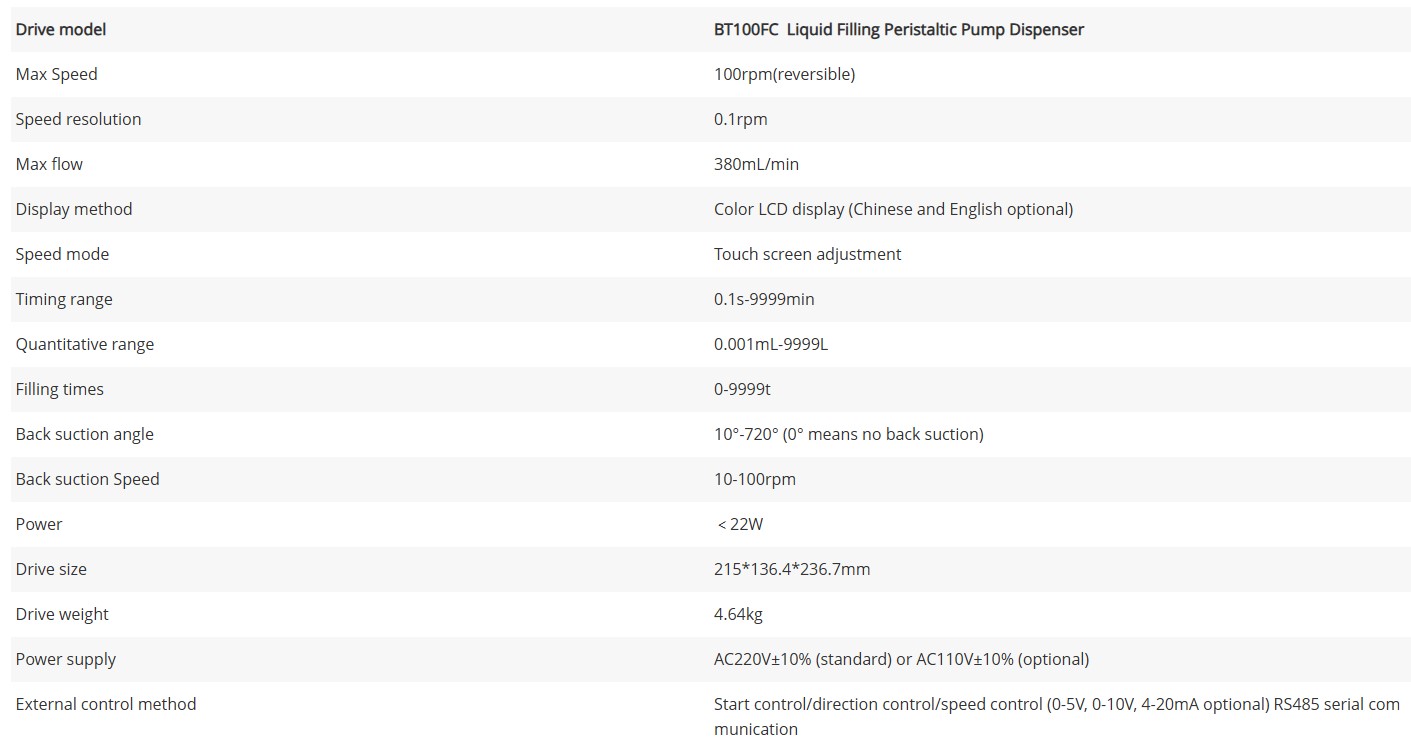Click the 4.64kg drive weight value
Viewport: 1411px width, 746px height.
[x=738, y=614]
